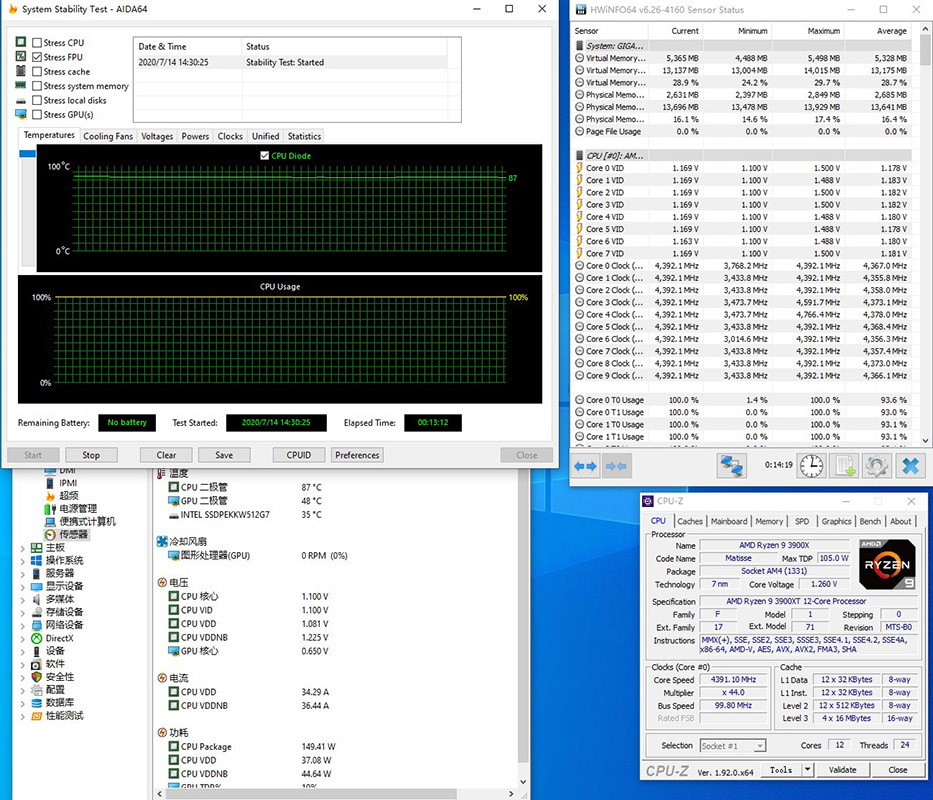The width and height of the screenshot is (933, 800).
Task: Uncheck the Stress FPU checkbox
Action: (x=37, y=57)
